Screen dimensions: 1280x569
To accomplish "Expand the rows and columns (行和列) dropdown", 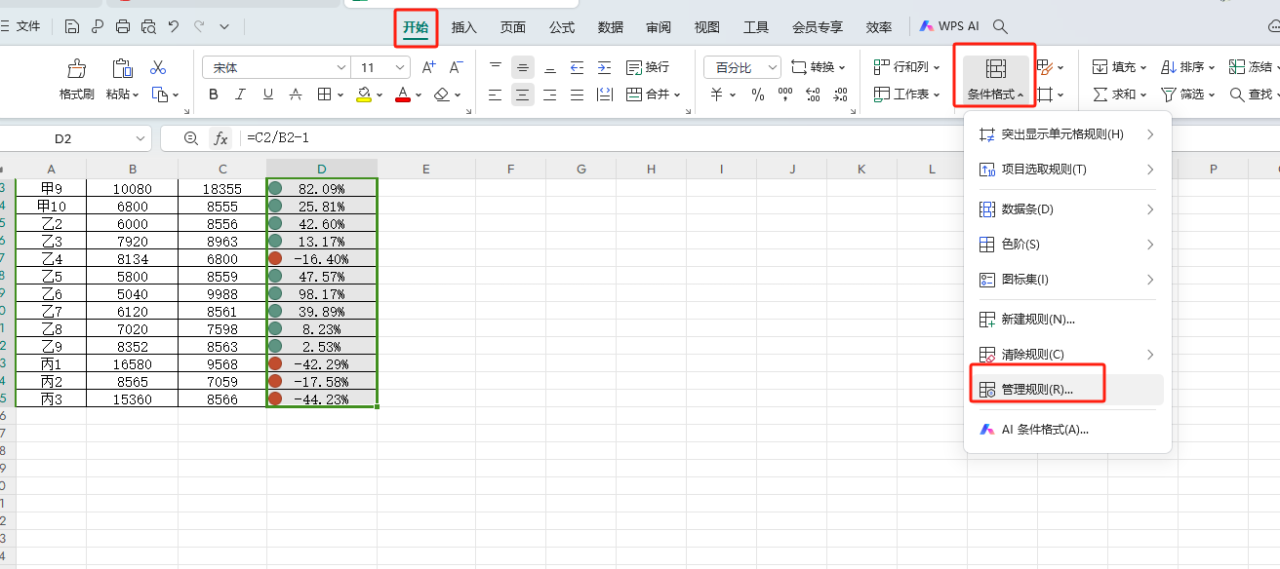I will [934, 67].
